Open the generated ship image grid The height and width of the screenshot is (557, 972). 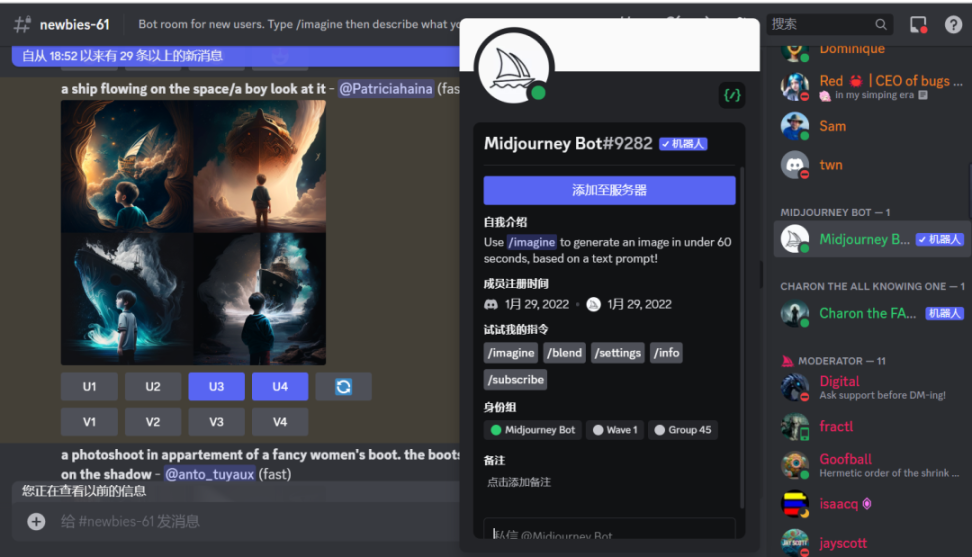click(x=193, y=232)
